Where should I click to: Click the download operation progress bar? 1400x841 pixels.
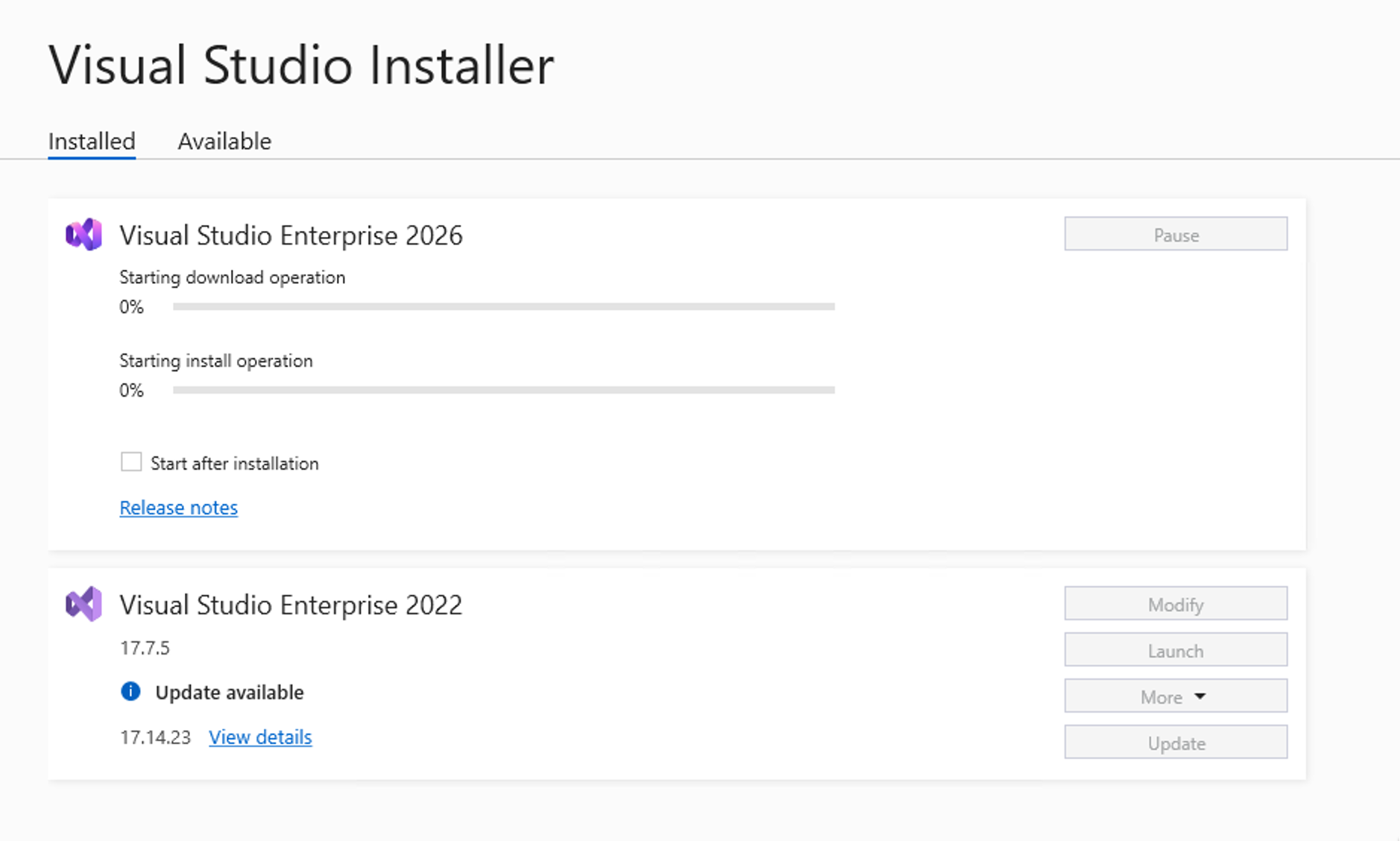(x=503, y=306)
